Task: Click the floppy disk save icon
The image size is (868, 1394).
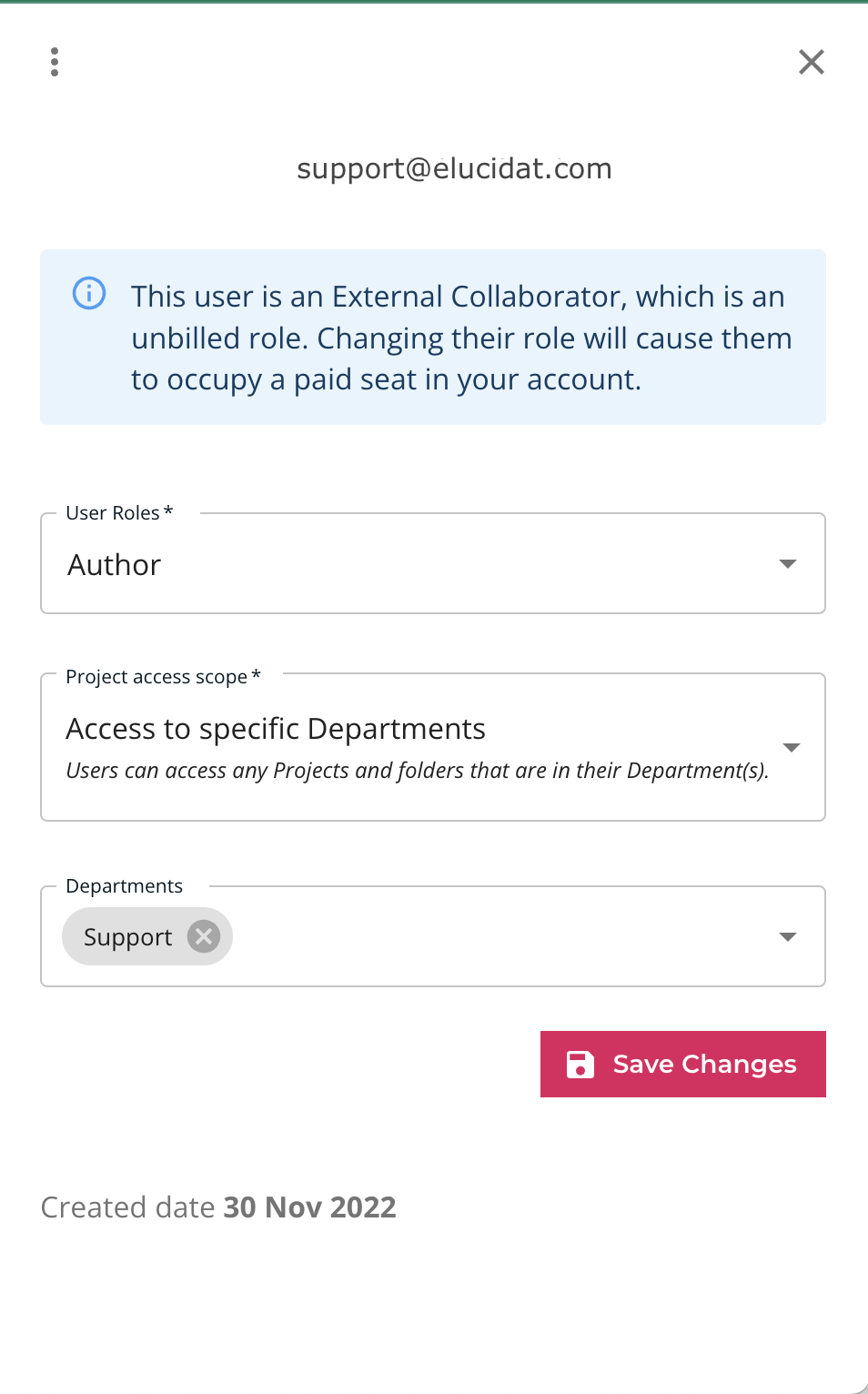Action: click(x=580, y=1064)
